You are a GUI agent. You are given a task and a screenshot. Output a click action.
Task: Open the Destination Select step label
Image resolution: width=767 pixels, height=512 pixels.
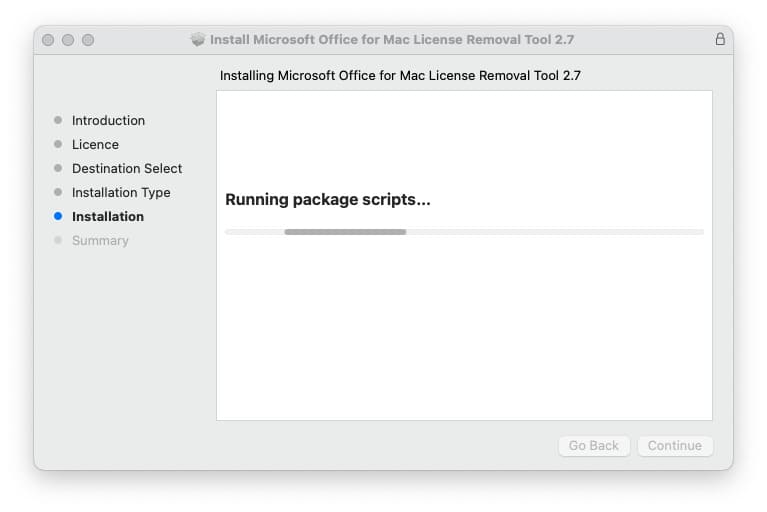pyautogui.click(x=127, y=168)
